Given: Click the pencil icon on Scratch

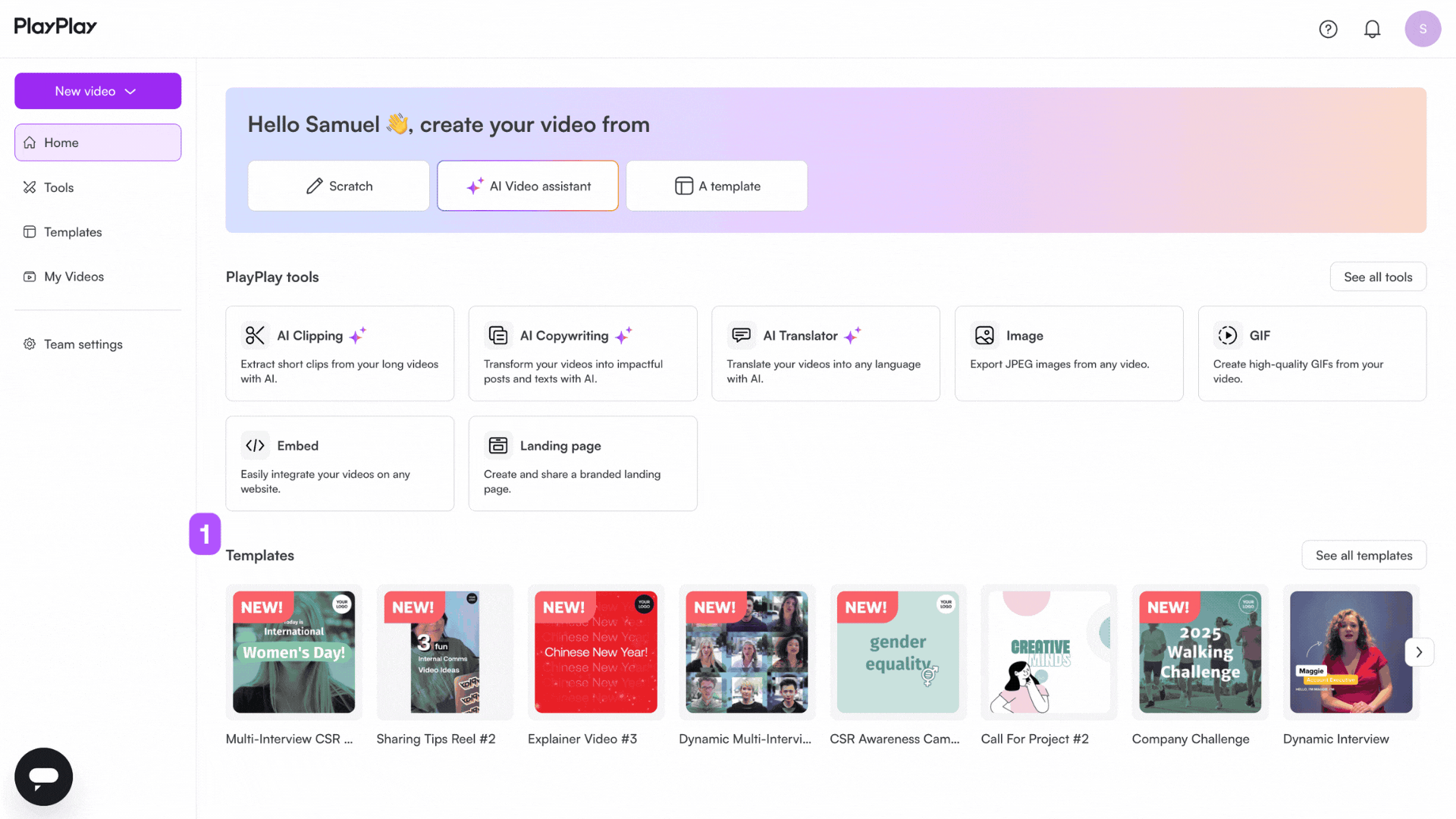Looking at the screenshot, I should pos(314,187).
